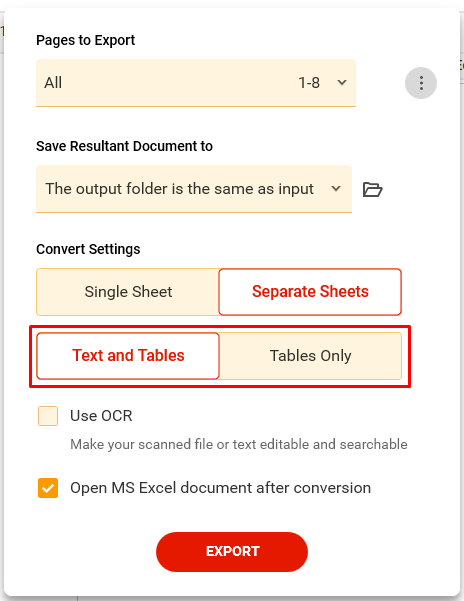Click the red EXPORT button
This screenshot has height=601, width=464.
pyautogui.click(x=232, y=552)
